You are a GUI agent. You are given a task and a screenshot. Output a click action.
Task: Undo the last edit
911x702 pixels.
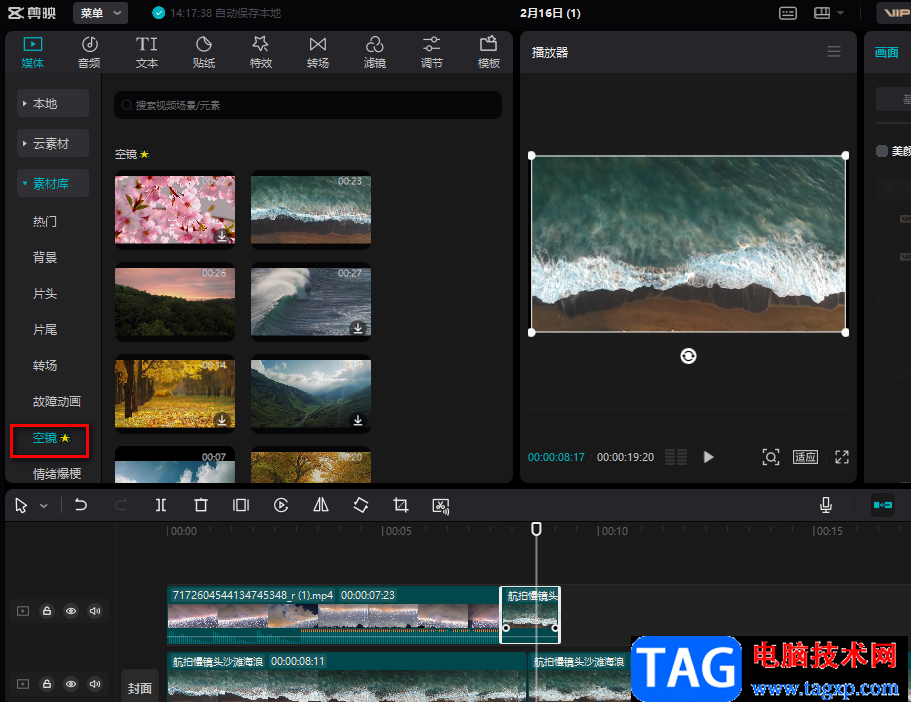click(x=81, y=505)
